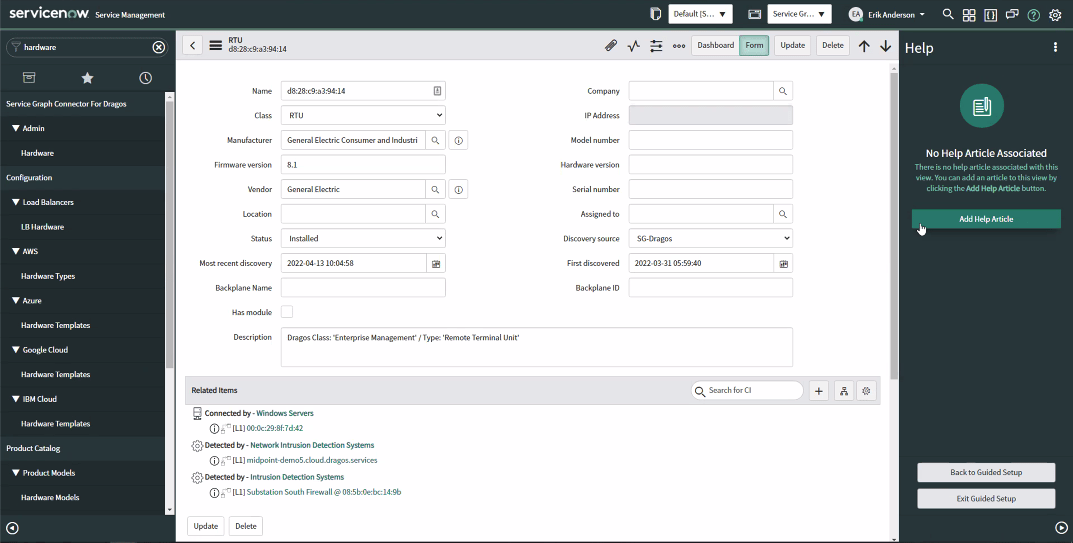Personalize form with the sliders icon
The width and height of the screenshot is (1073, 543).
(656, 45)
